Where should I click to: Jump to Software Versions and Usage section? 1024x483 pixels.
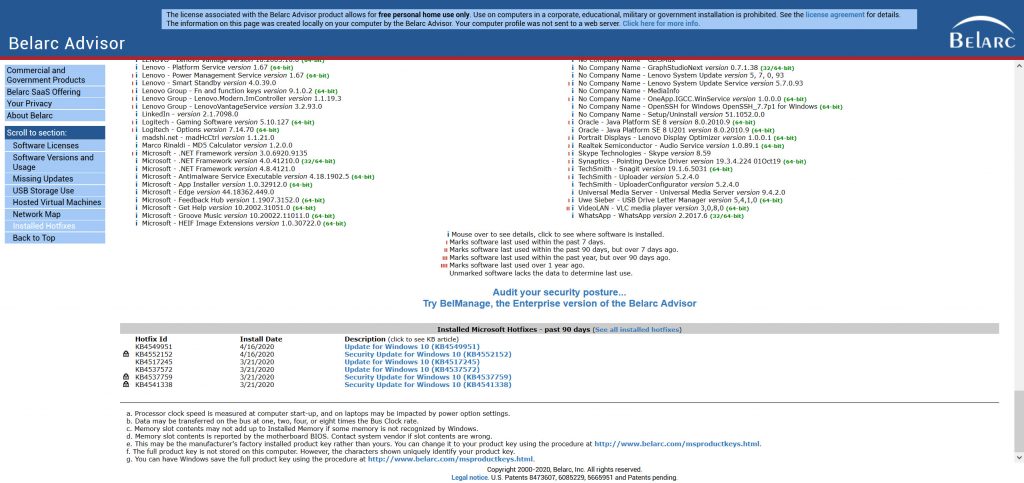click(x=54, y=163)
